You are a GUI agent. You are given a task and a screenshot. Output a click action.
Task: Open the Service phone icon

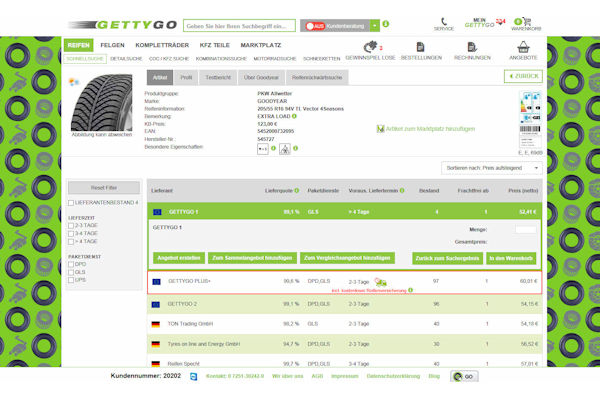[x=444, y=21]
